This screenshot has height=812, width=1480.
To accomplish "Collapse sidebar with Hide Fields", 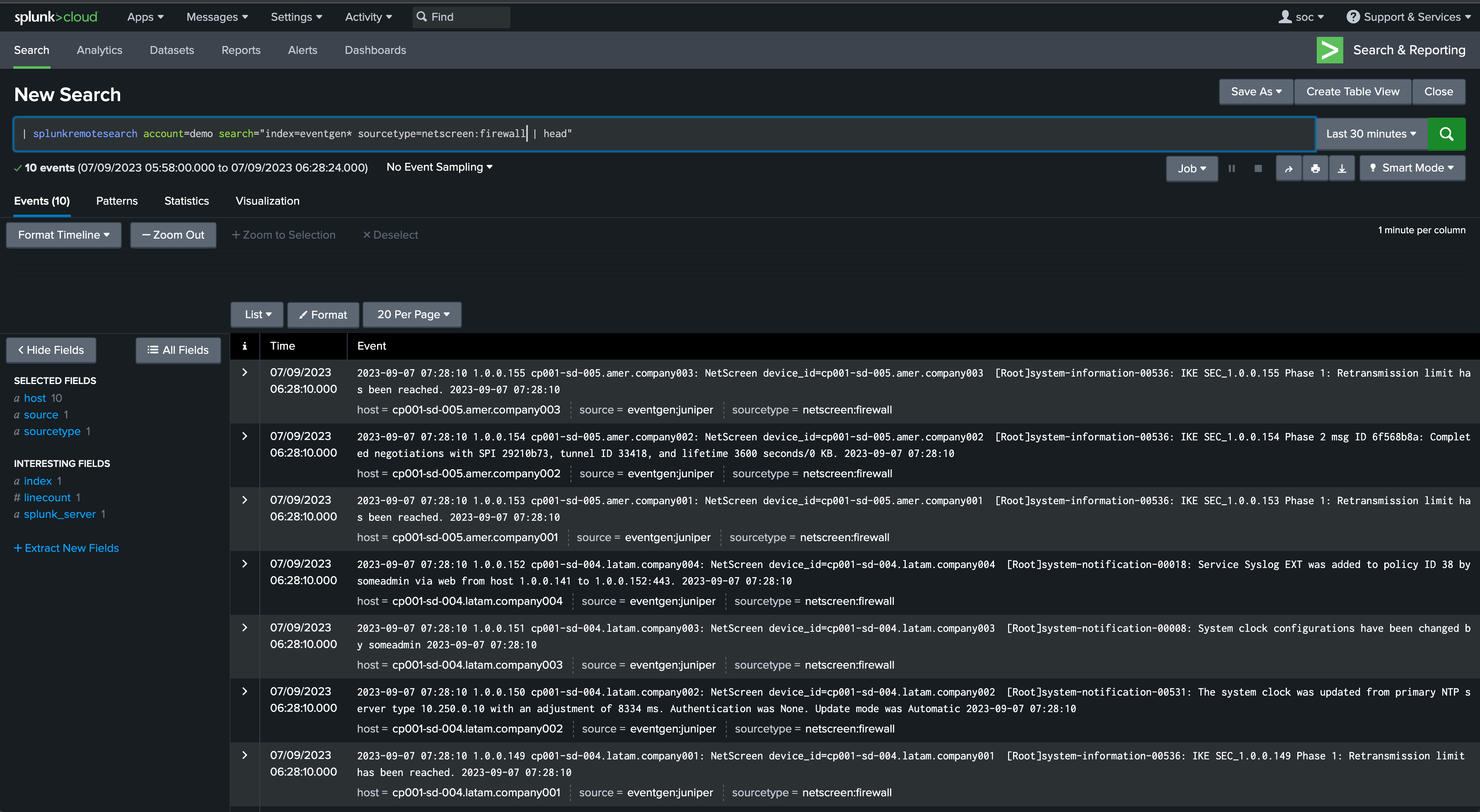I will coord(51,350).
